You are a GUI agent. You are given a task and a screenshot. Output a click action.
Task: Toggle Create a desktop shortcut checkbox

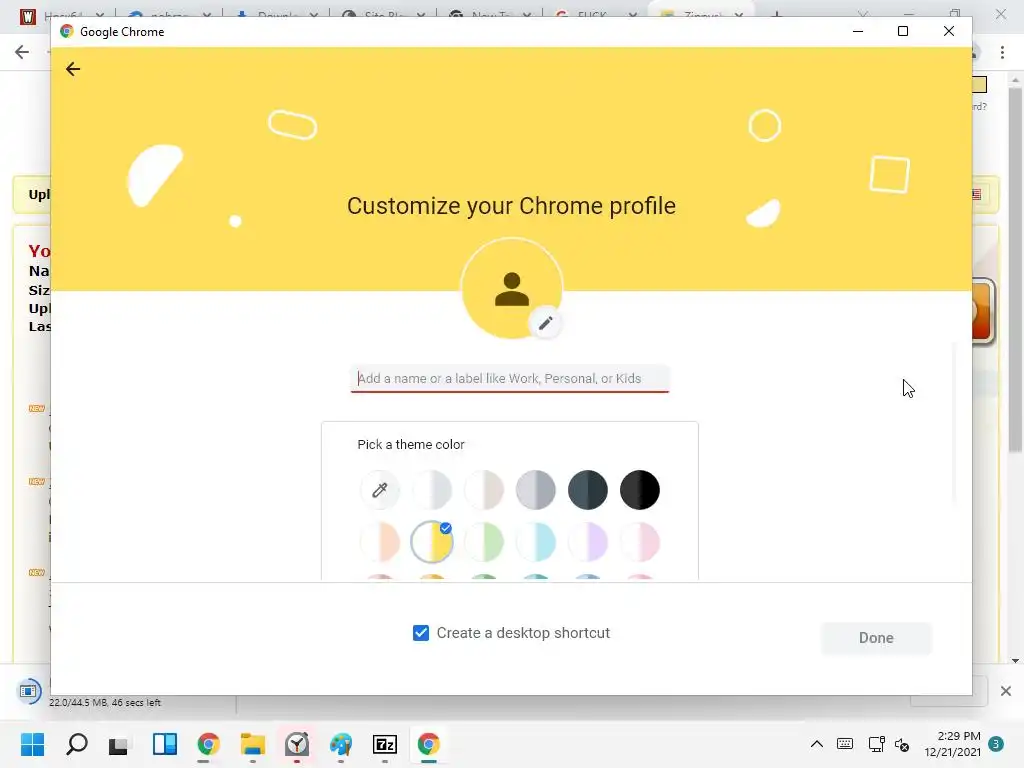(x=421, y=633)
